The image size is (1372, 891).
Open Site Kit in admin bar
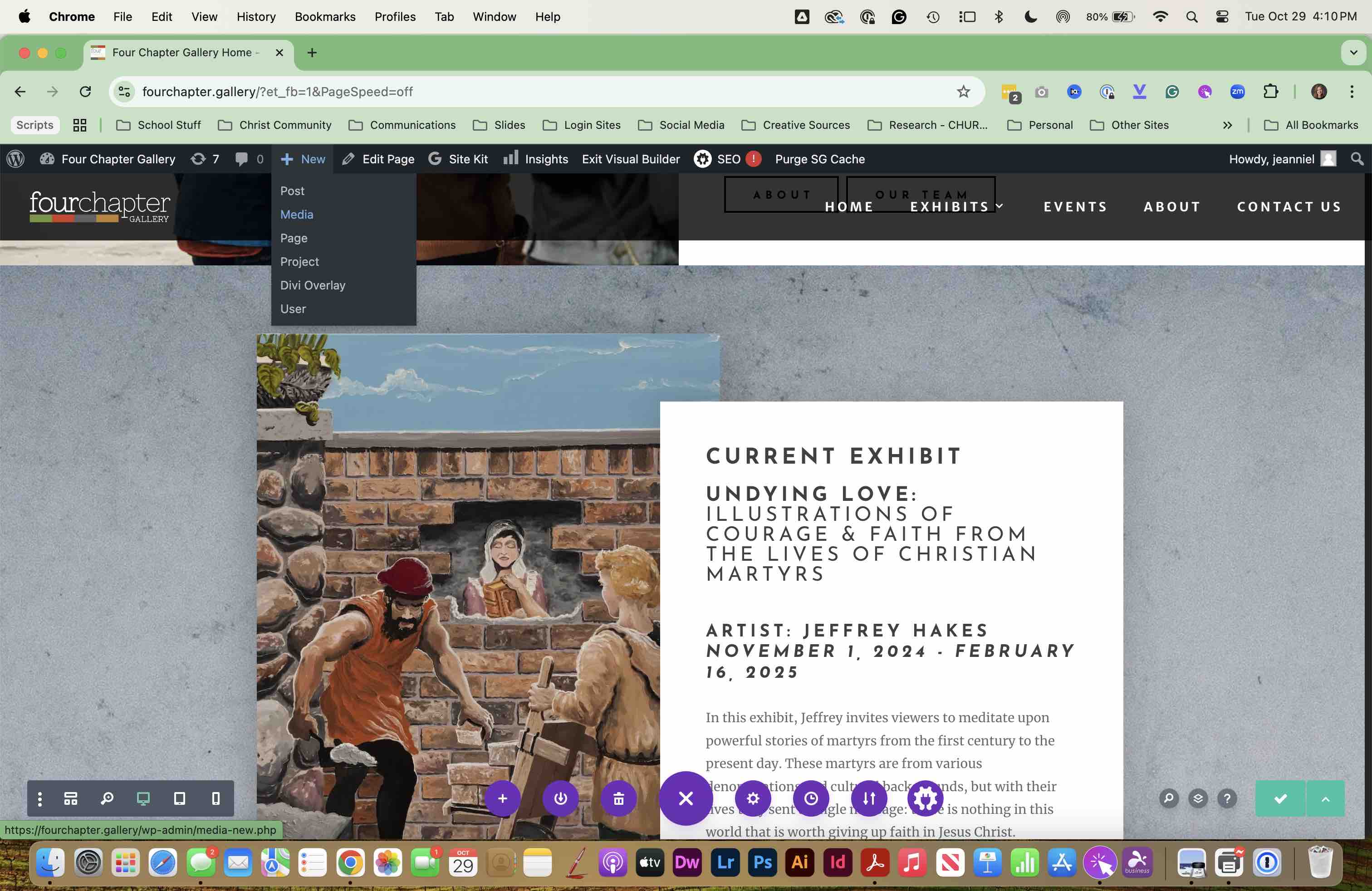pos(458,159)
